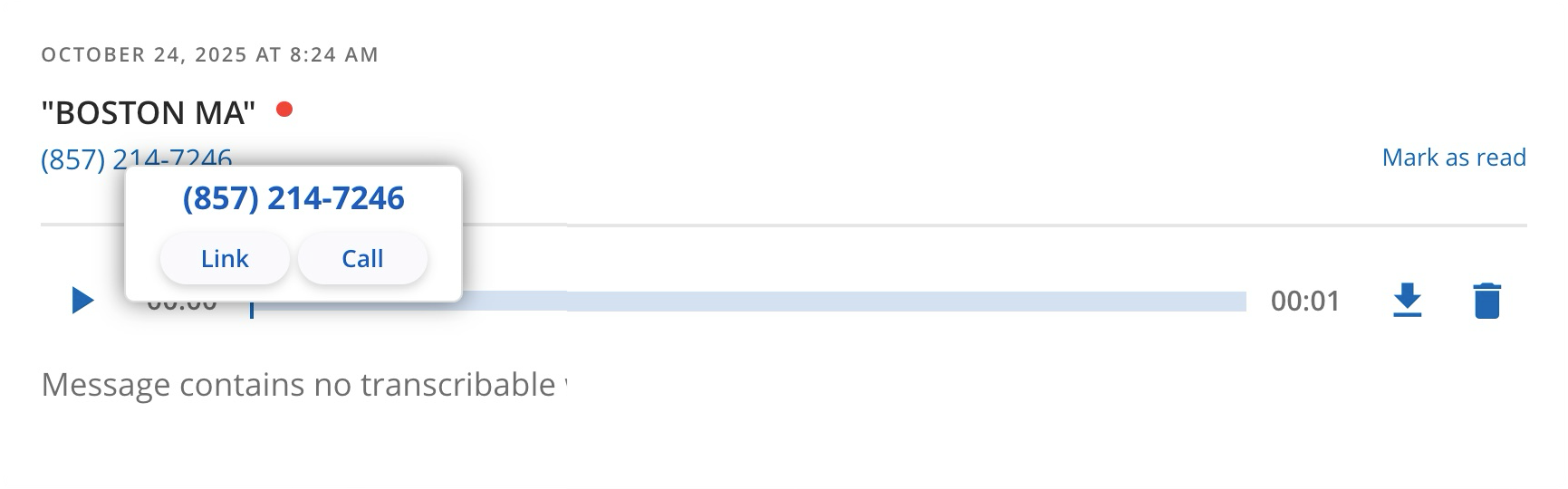Mark this voicemail as read
Viewport: 1568px width, 489px height.
tap(1453, 158)
